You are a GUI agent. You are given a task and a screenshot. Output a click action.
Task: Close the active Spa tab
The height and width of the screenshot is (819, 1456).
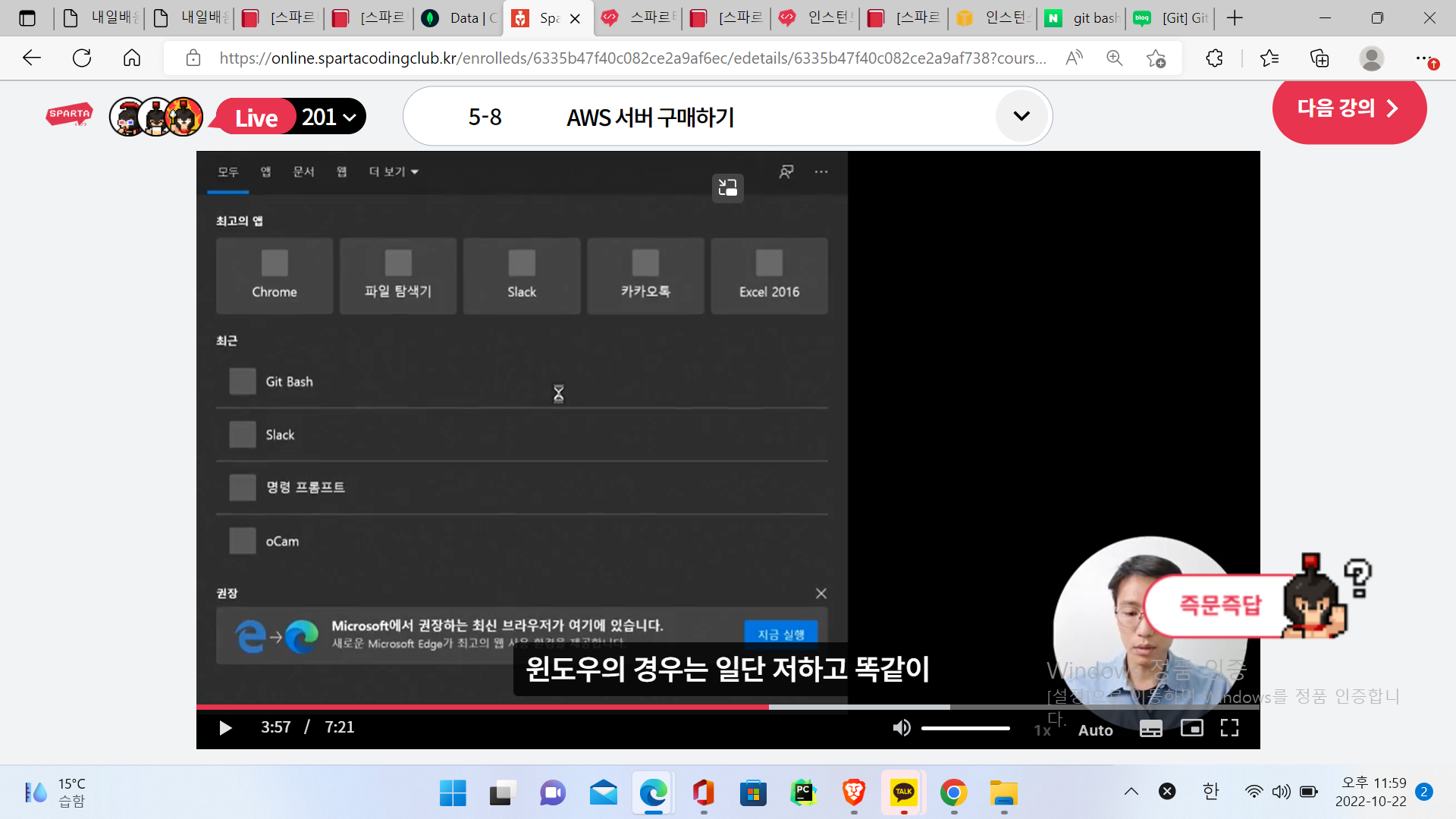coord(575,19)
